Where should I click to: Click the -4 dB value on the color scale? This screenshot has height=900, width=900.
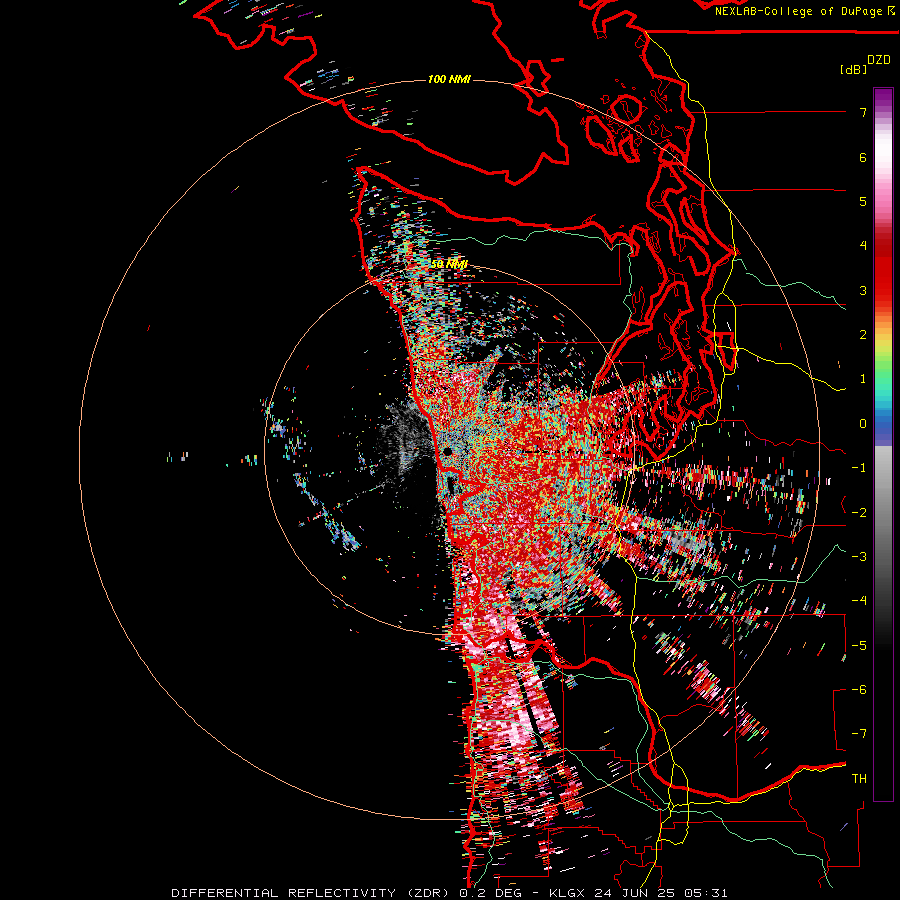(x=859, y=601)
